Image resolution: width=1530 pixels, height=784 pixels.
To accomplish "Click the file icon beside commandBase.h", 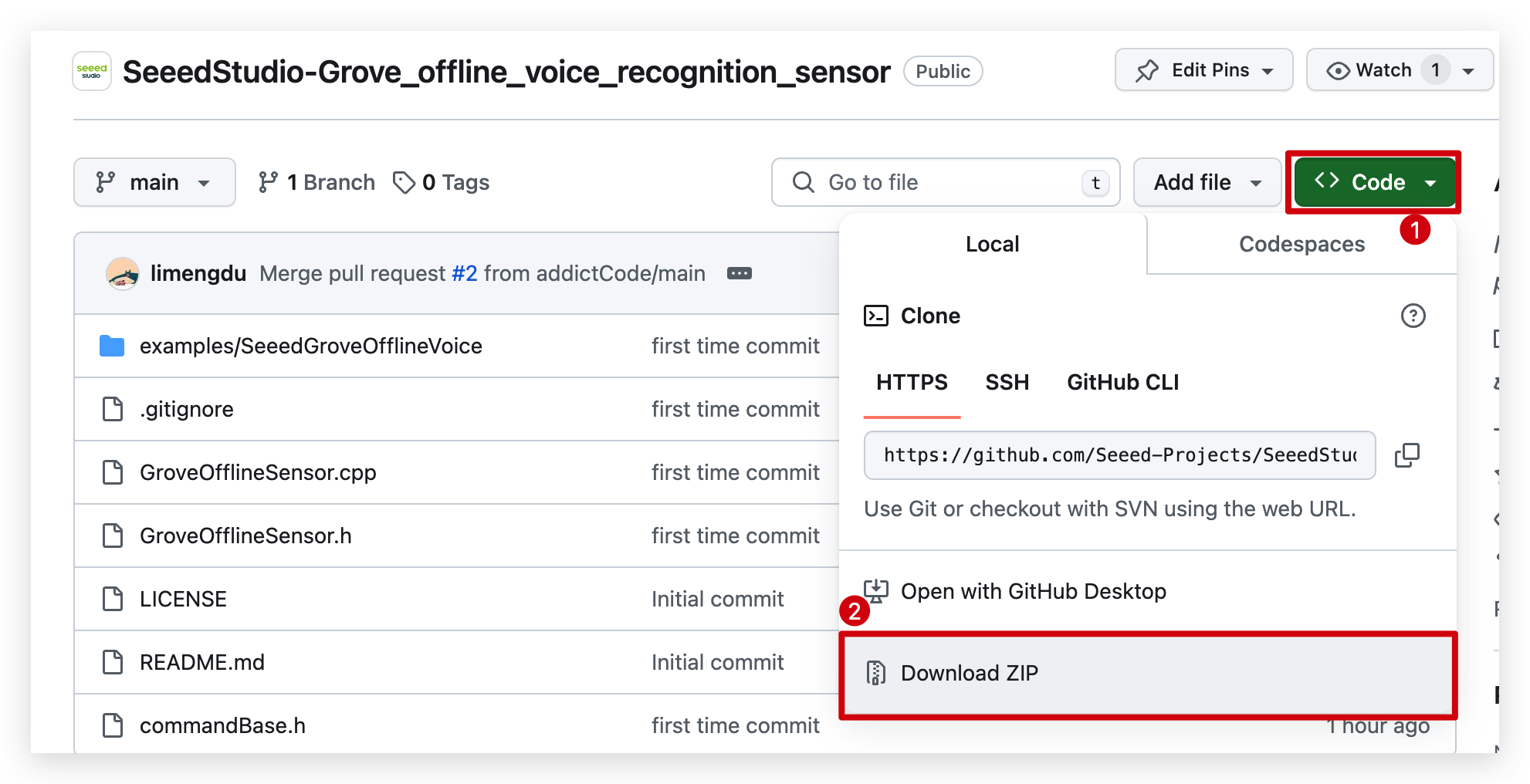I will (x=113, y=725).
